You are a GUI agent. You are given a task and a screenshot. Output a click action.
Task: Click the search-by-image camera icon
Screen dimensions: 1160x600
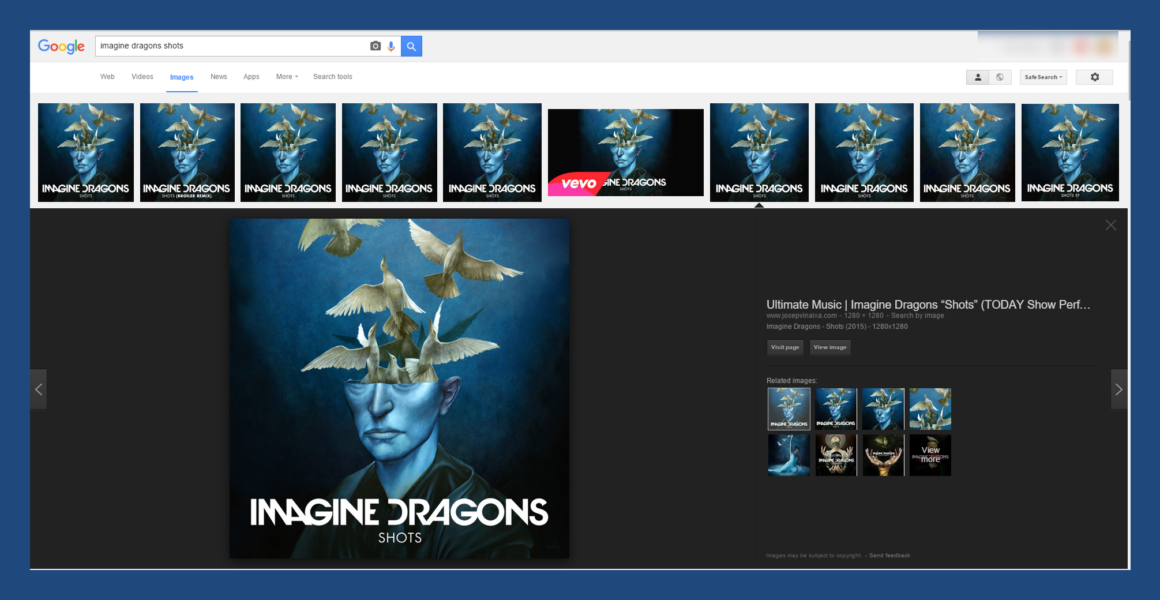coord(375,45)
